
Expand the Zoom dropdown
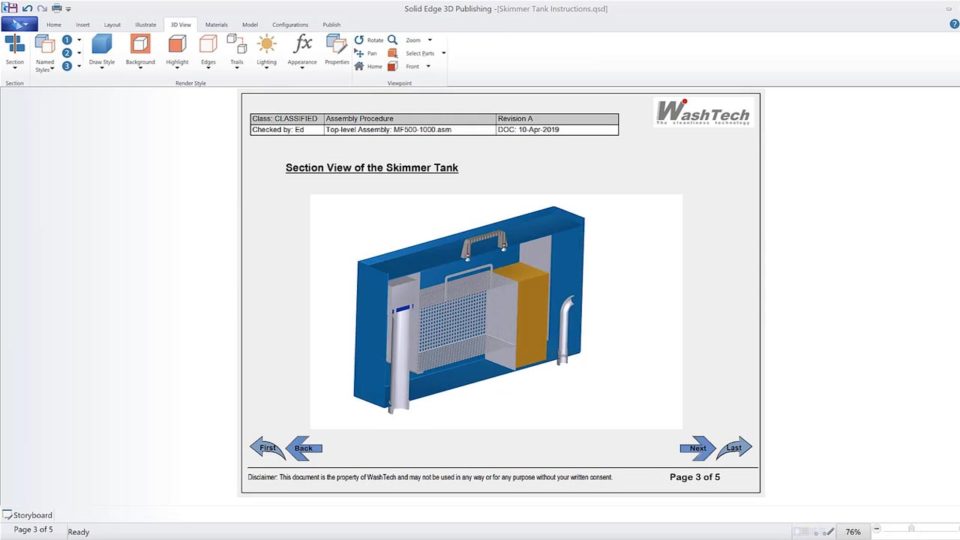tap(429, 40)
